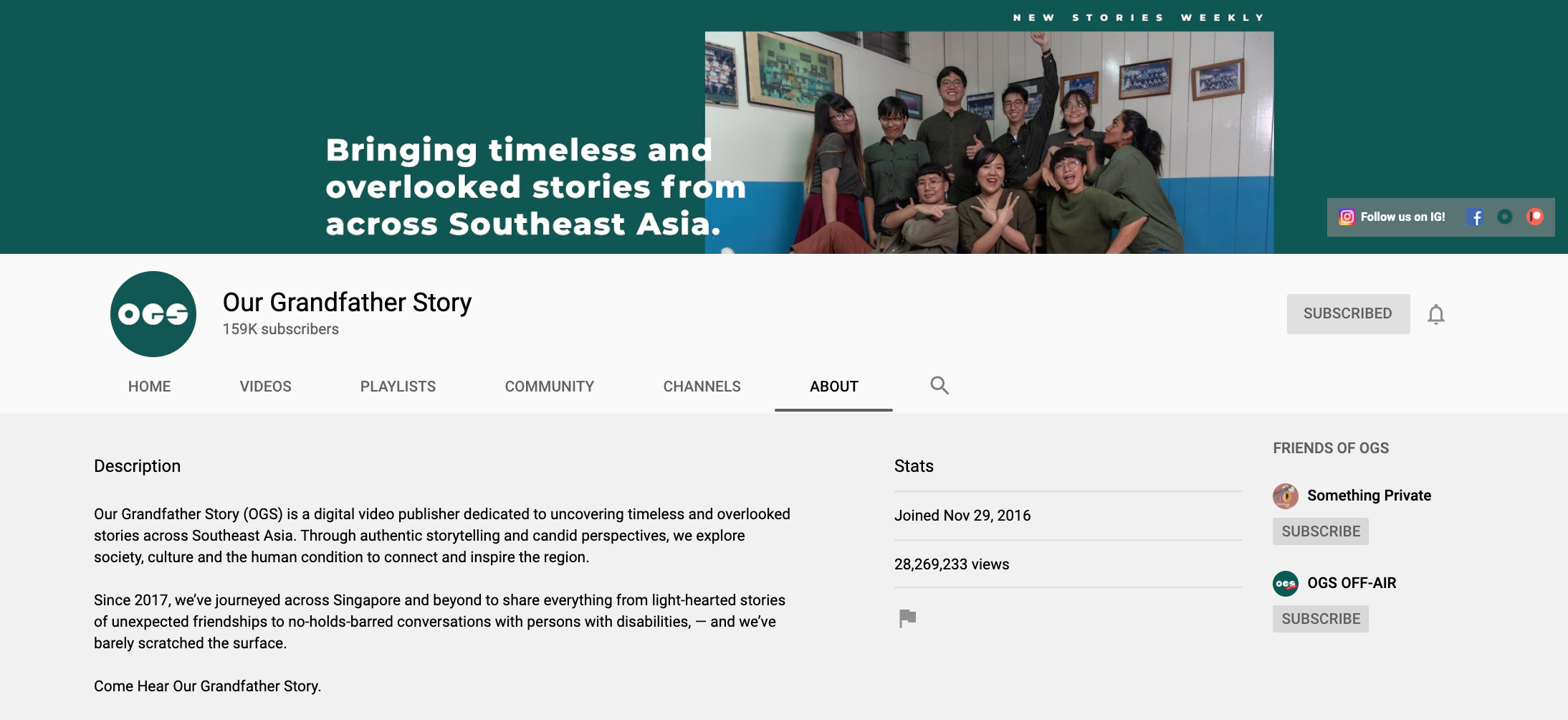This screenshot has width=1568, height=720.
Task: Click the "Follow us on IG!" link
Action: 1402,217
